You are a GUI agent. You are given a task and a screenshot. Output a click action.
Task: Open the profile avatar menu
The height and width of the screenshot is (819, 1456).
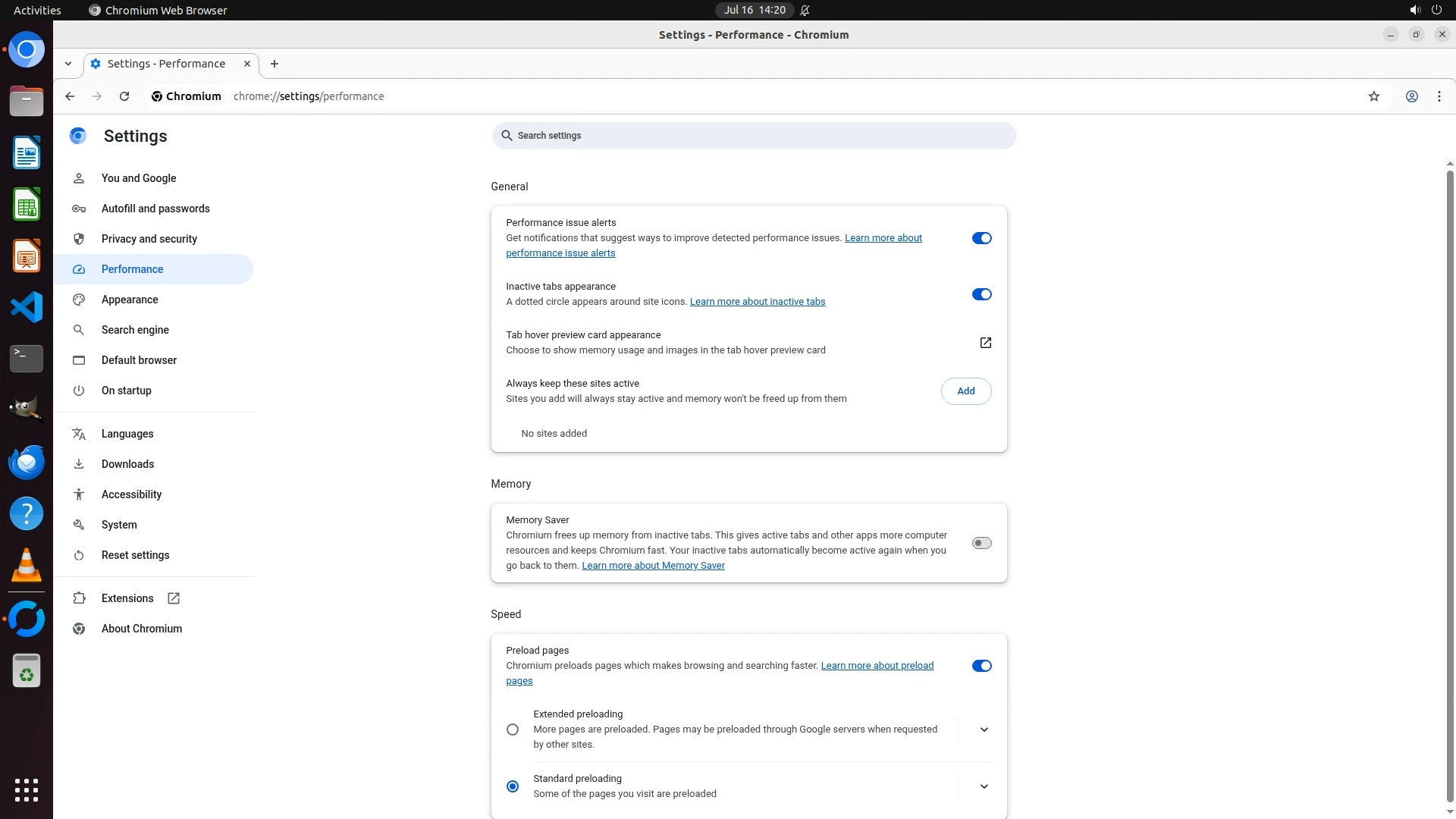click(x=1411, y=96)
